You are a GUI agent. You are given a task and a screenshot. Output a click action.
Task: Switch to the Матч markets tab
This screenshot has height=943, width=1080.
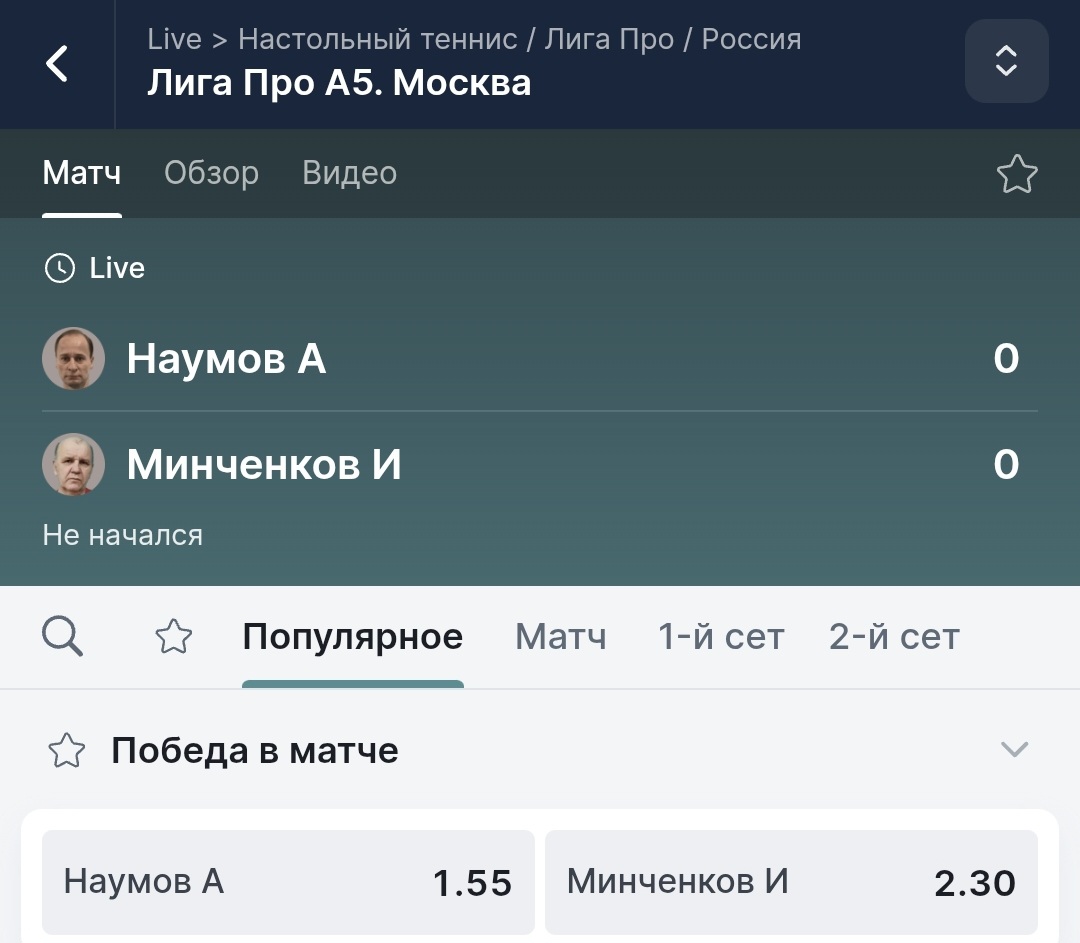point(560,637)
